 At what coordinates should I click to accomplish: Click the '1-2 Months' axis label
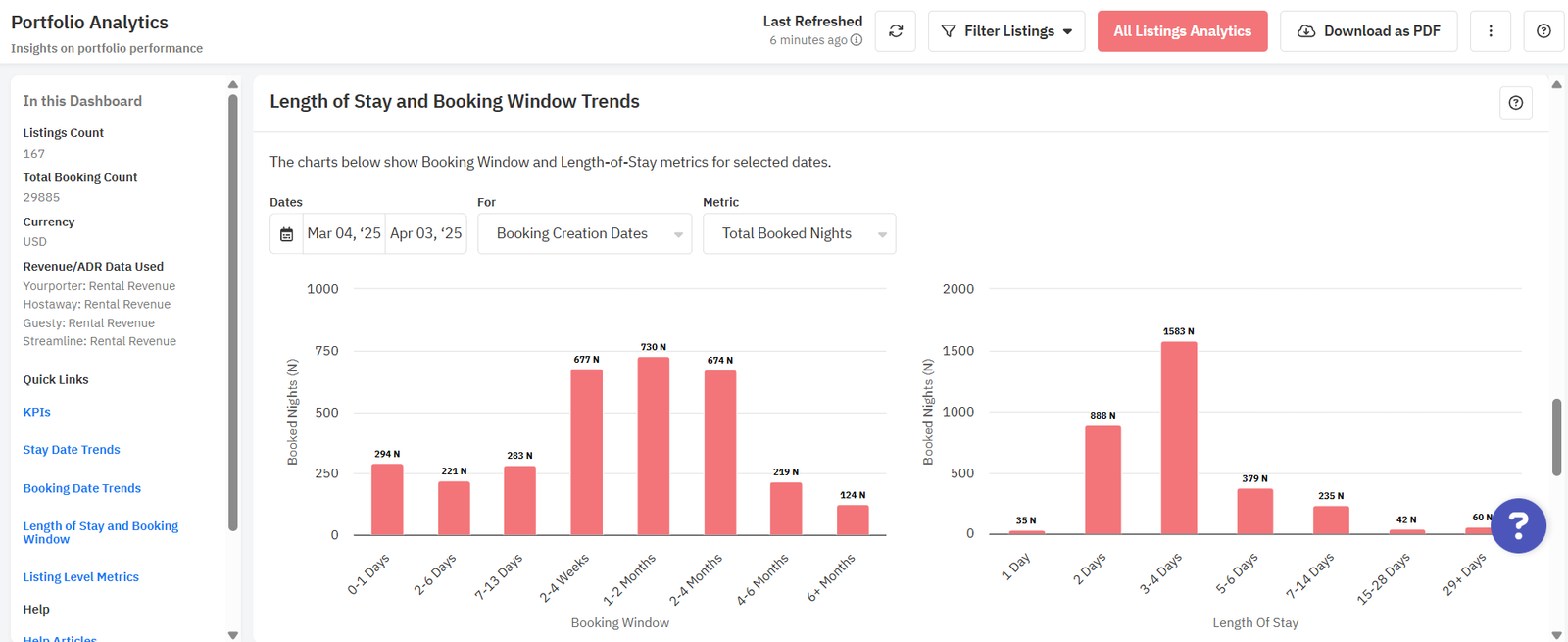[x=629, y=579]
